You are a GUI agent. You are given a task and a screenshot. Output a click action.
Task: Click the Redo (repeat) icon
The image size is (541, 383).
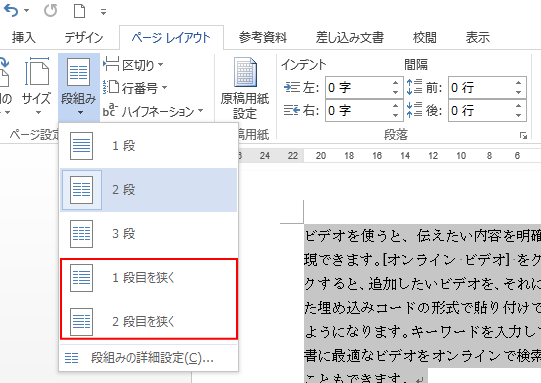pyautogui.click(x=50, y=11)
